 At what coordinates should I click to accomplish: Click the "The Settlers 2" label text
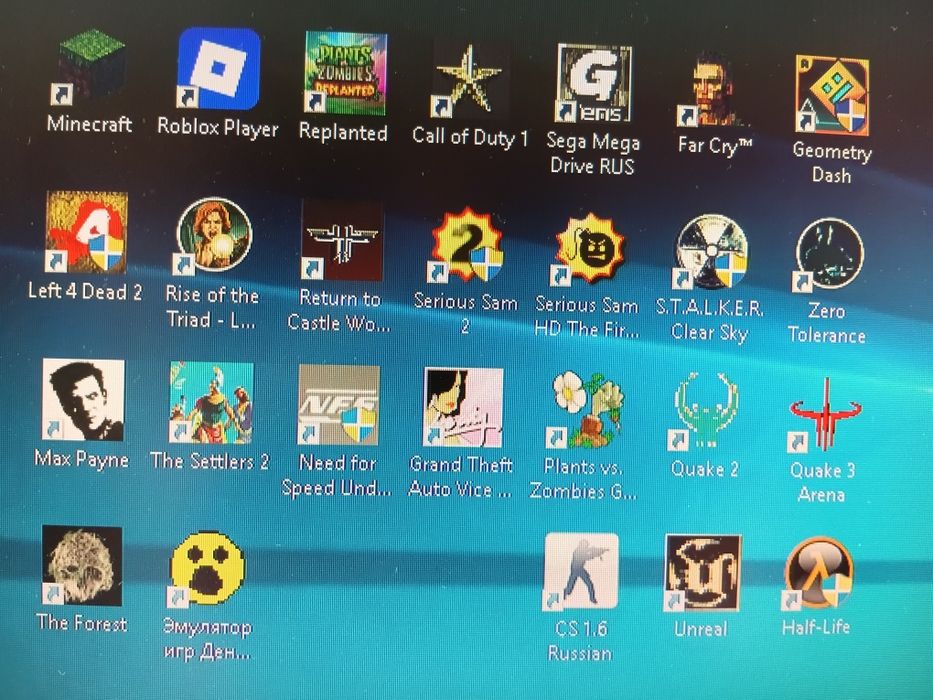pos(210,461)
